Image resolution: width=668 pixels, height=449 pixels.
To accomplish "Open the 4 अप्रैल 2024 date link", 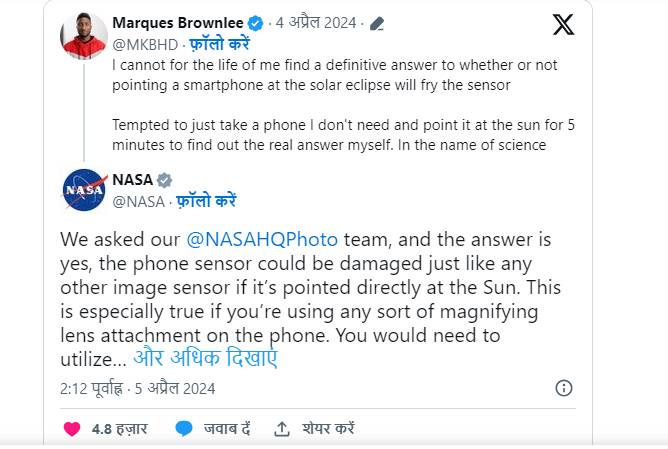I will point(318,23).
